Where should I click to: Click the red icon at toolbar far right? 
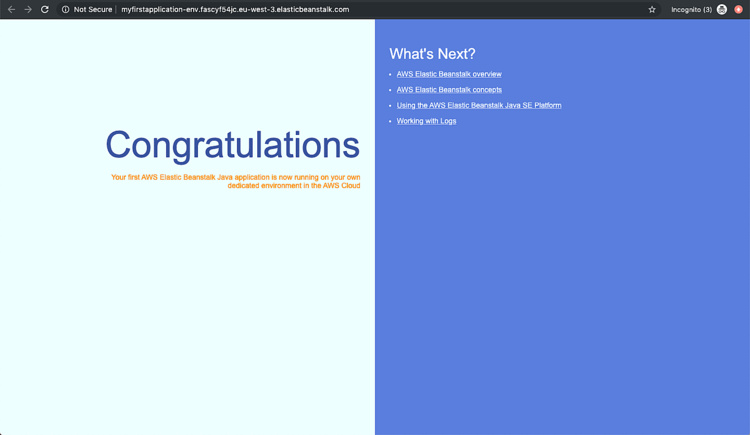[739, 9]
